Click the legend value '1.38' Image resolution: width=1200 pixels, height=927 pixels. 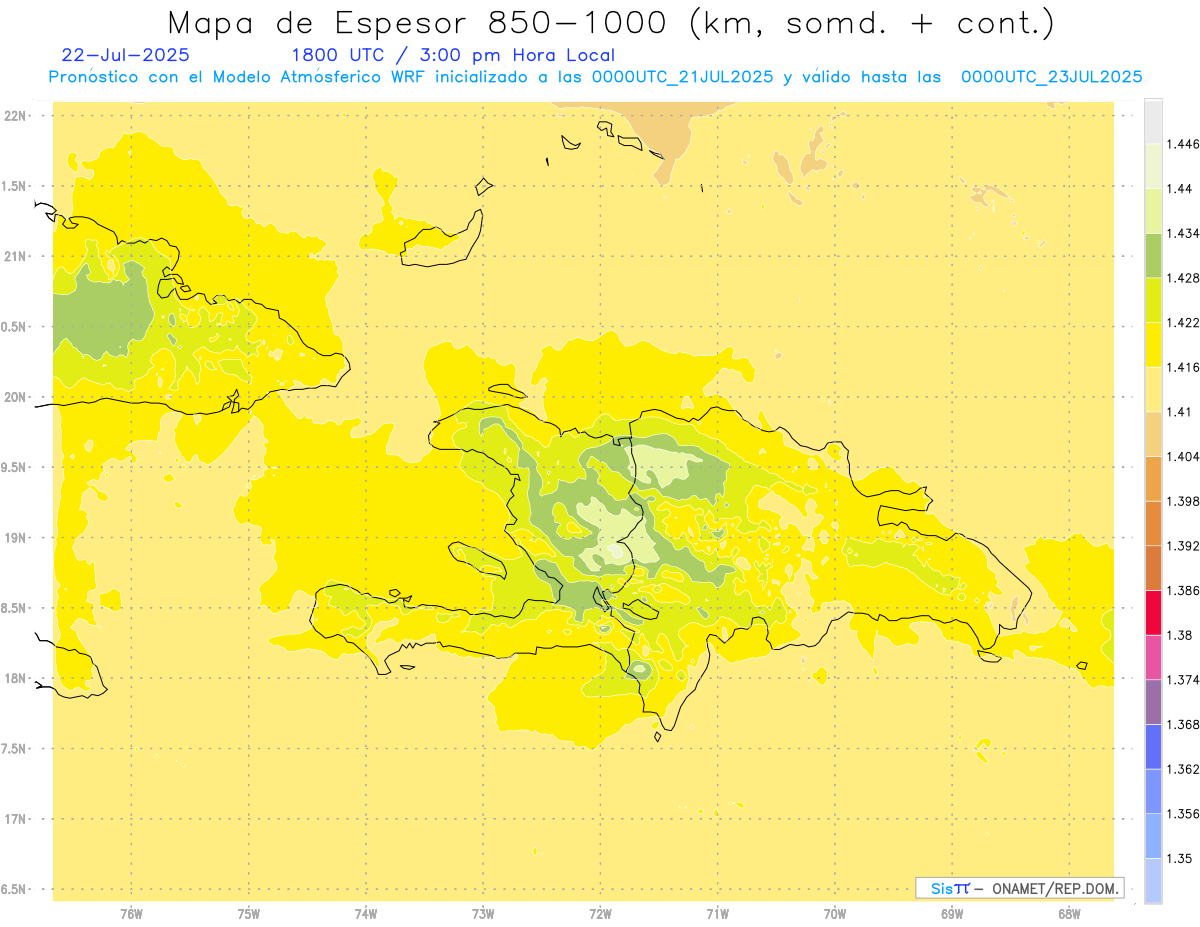(1179, 635)
